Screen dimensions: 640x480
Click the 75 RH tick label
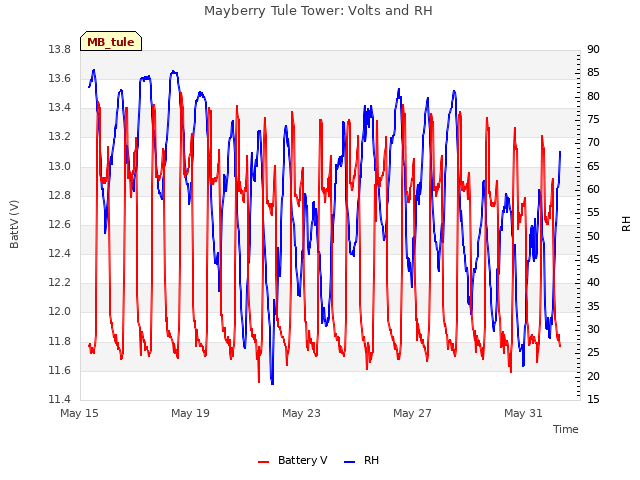tap(593, 120)
